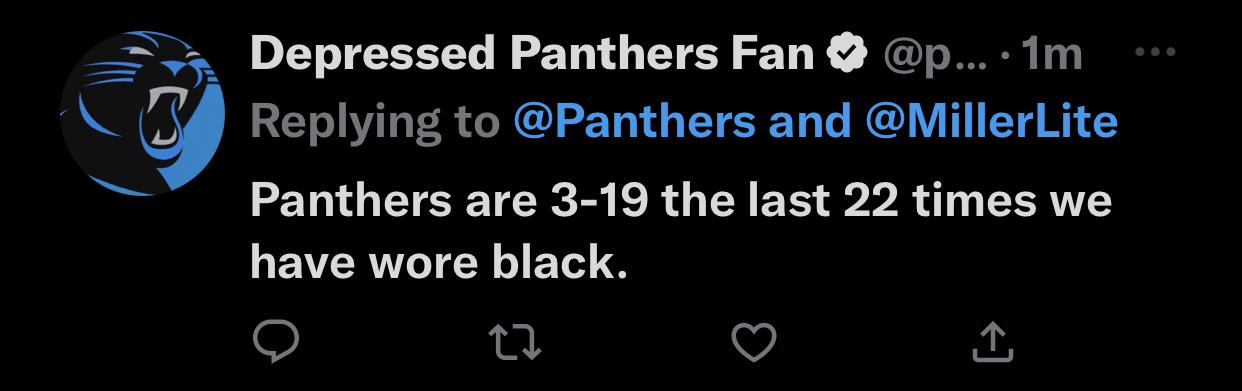Viewport: 1242px width, 391px height.
Task: Retweet this post using the arrows icon
Action: pyautogui.click(x=518, y=343)
